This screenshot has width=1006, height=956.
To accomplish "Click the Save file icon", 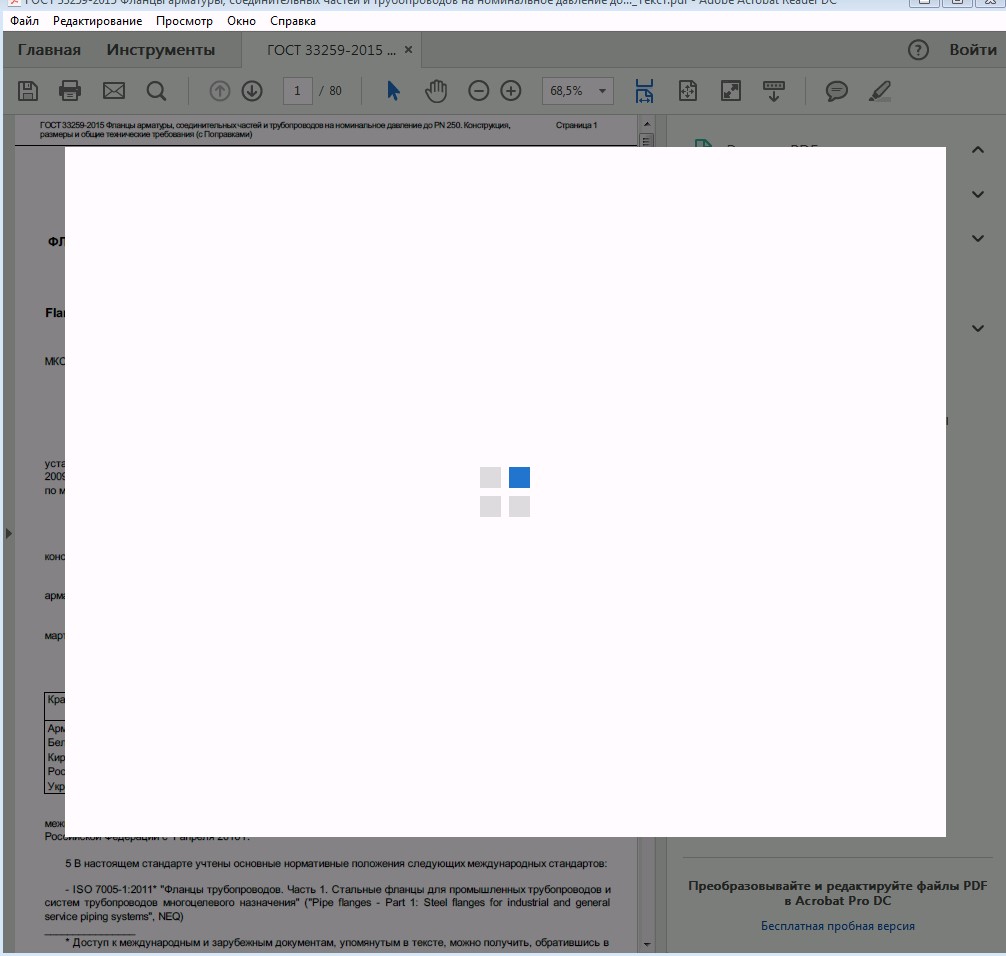I will 28,91.
